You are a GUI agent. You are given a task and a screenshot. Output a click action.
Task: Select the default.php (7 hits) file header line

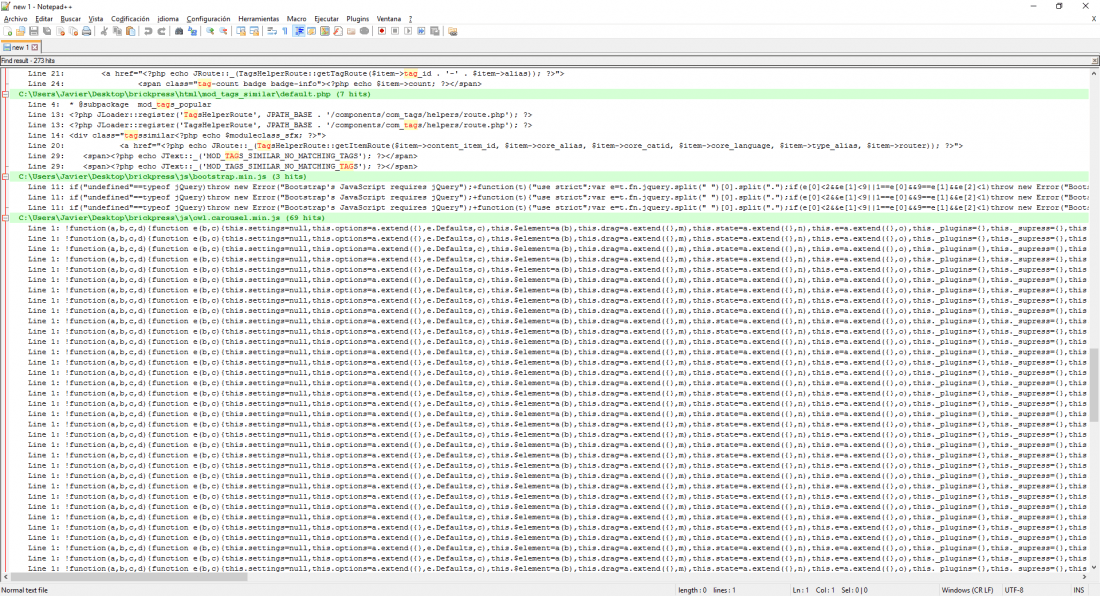[x=194, y=94]
